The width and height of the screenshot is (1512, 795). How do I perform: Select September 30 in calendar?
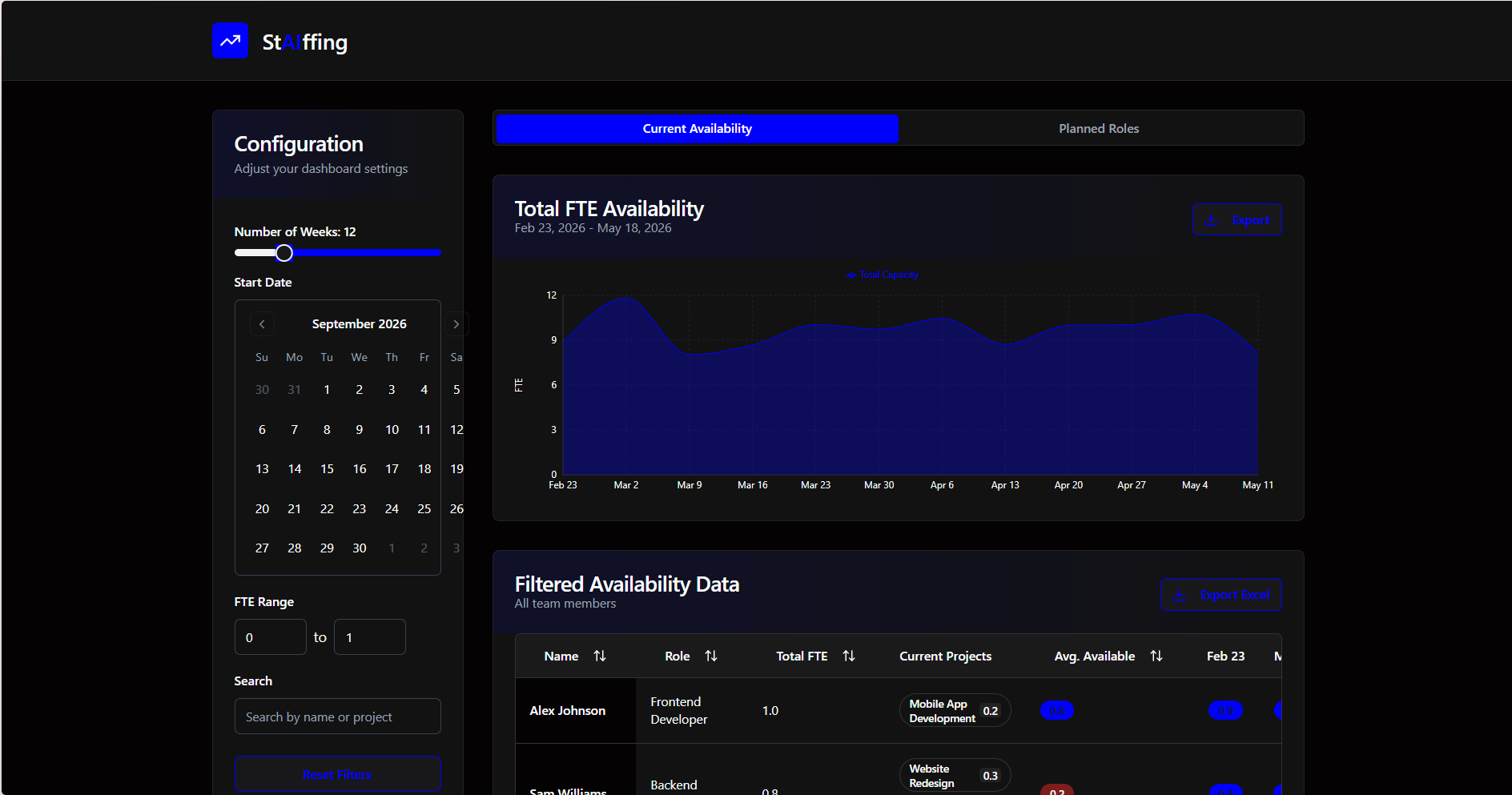pyautogui.click(x=360, y=548)
